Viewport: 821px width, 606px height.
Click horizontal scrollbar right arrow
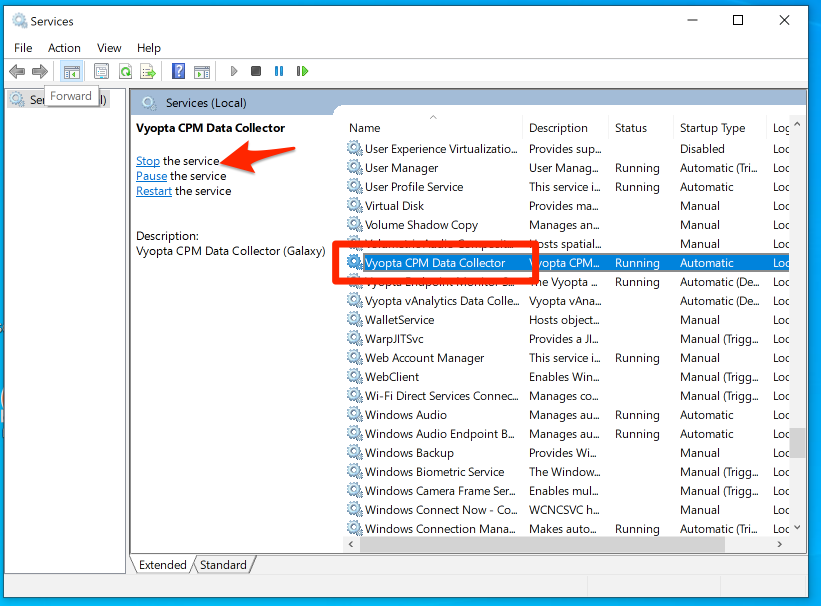click(x=780, y=544)
